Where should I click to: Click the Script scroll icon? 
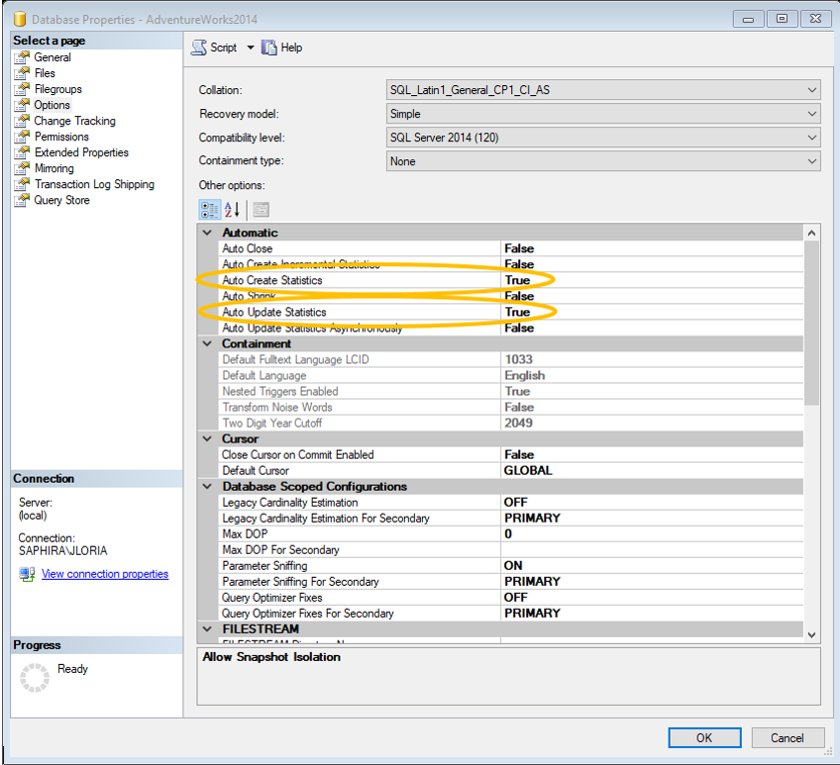[199, 48]
